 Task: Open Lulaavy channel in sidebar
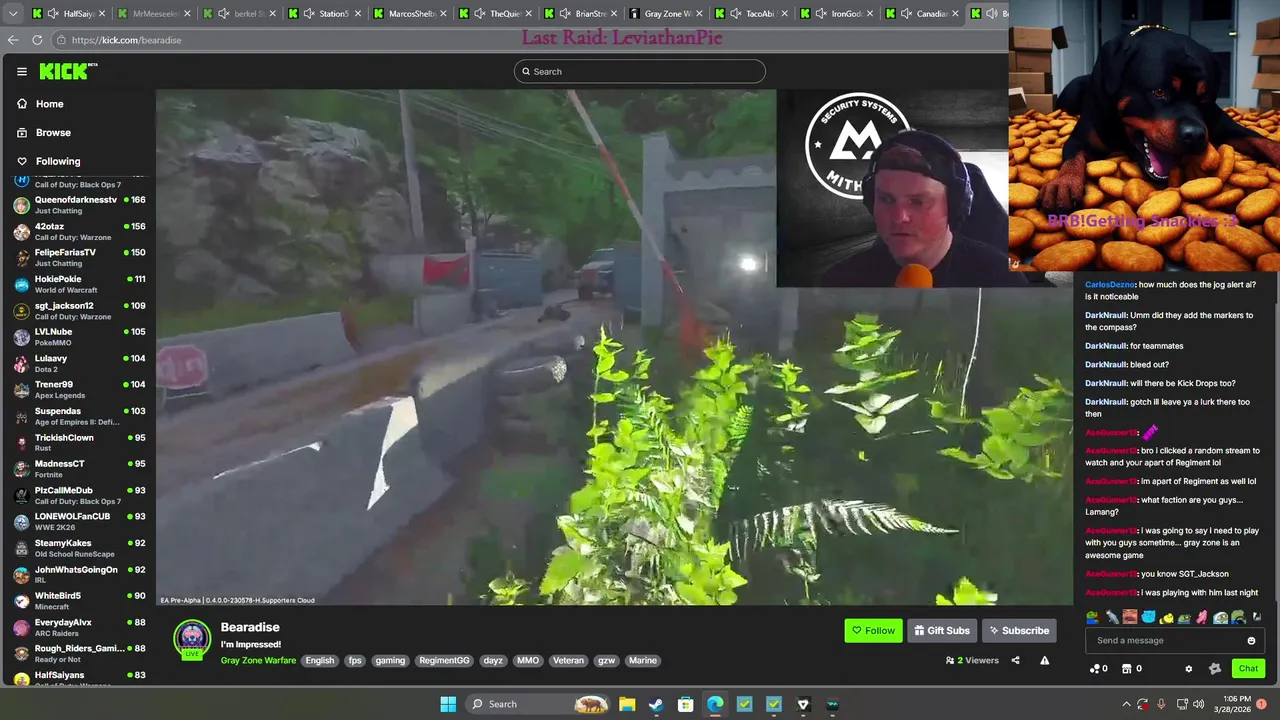78,363
